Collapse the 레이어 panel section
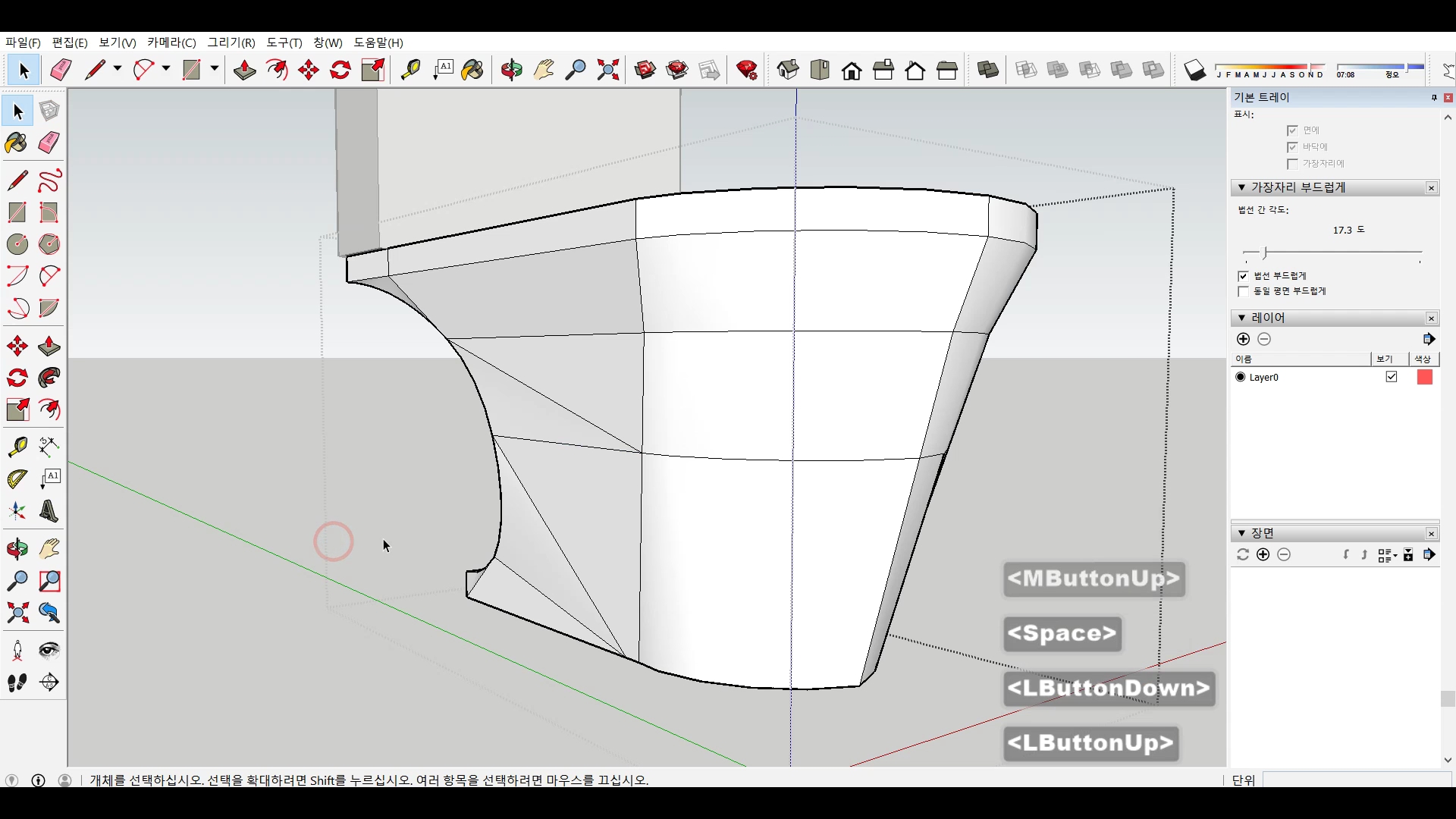 point(1241,318)
